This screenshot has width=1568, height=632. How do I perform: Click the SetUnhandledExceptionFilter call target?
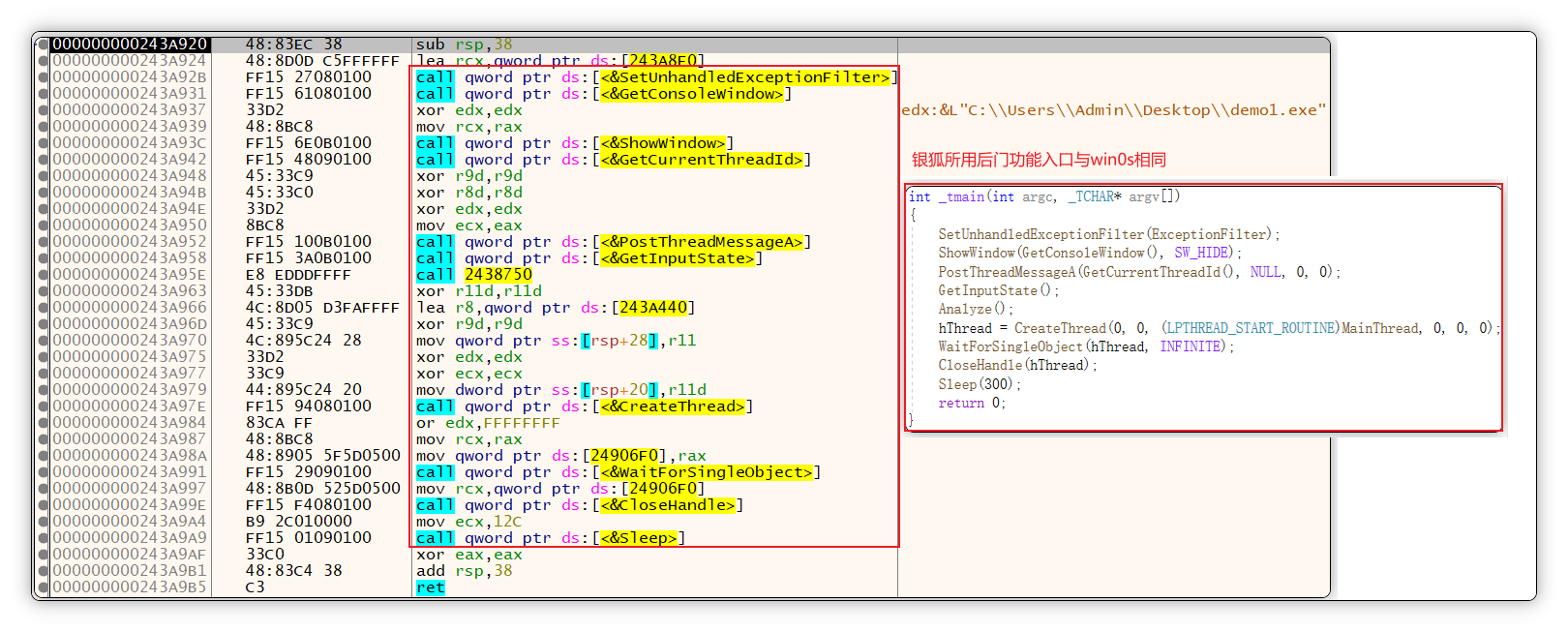[x=744, y=77]
